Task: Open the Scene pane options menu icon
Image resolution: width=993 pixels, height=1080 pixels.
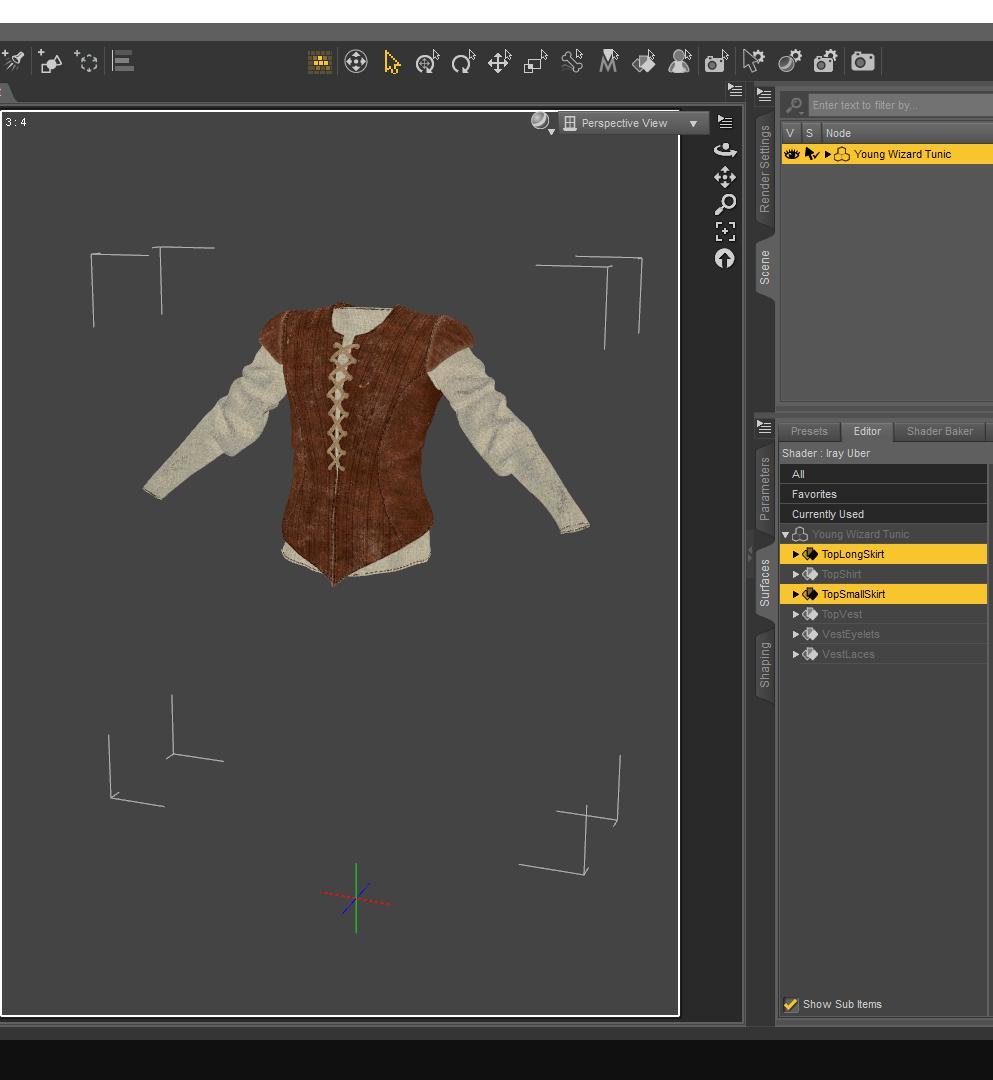Action: (x=764, y=95)
